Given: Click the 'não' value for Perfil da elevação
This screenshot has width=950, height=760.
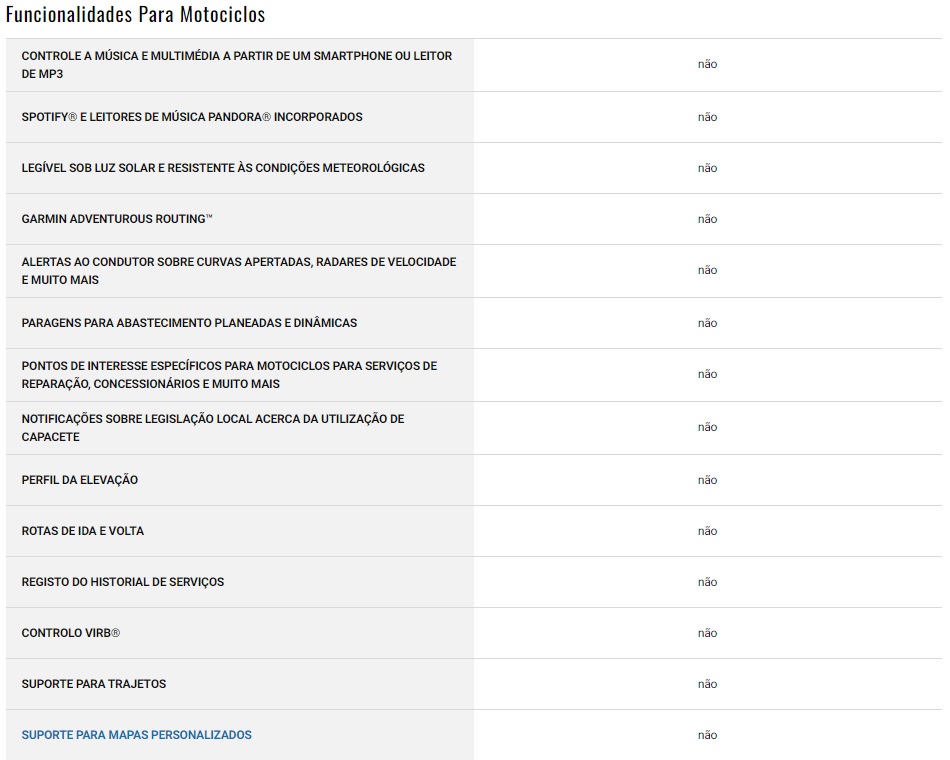Looking at the screenshot, I should (x=707, y=480).
